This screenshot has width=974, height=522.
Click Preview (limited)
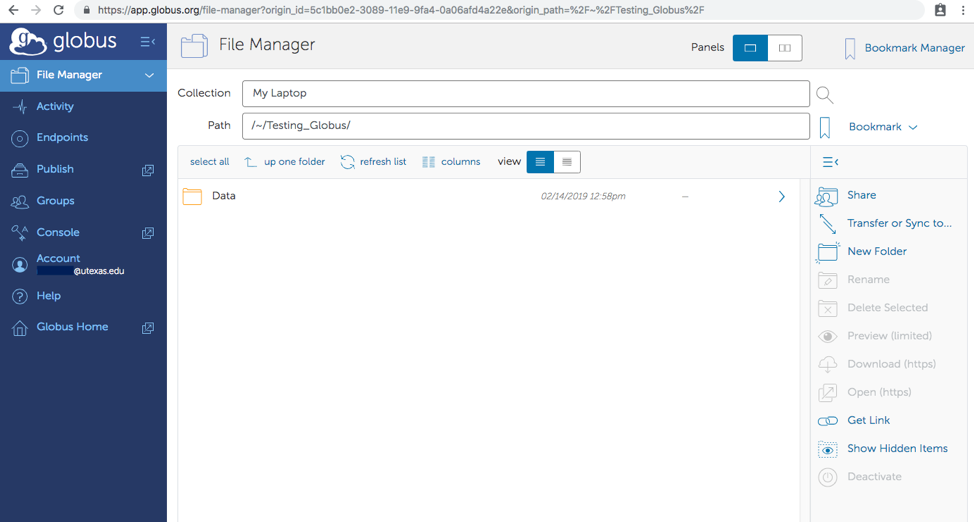coord(890,336)
